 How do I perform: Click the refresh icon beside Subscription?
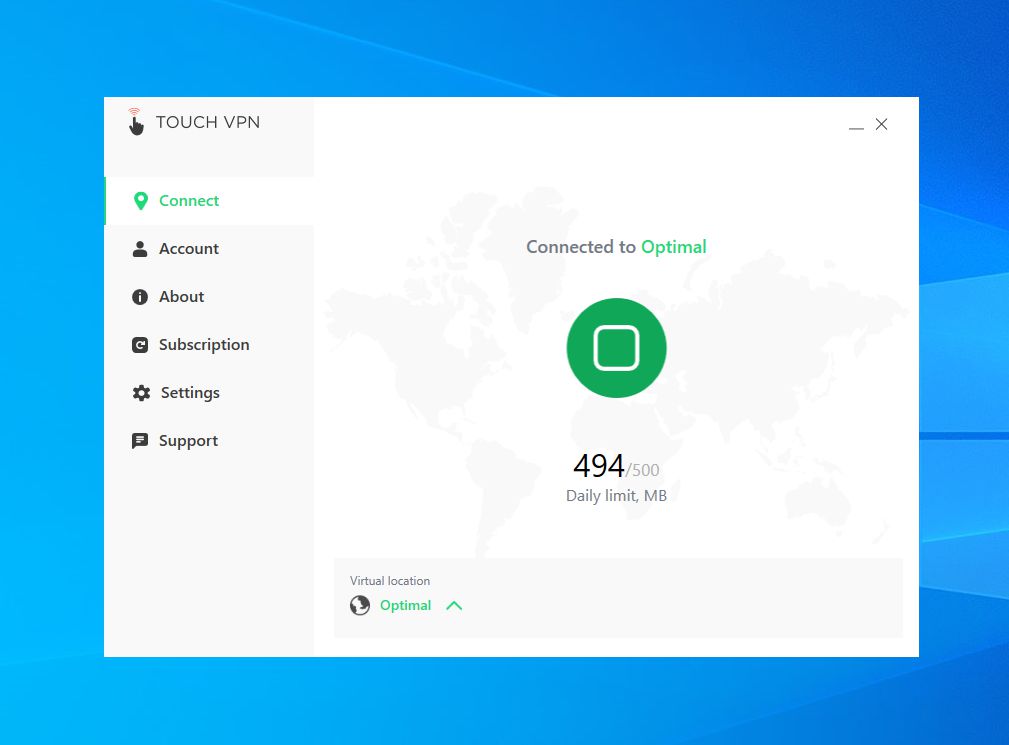[140, 345]
